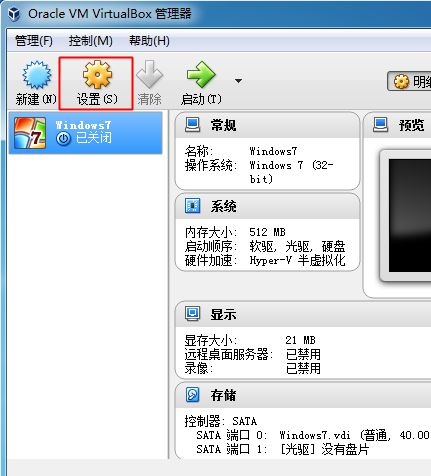Image resolution: width=431 pixels, height=476 pixels.
Task: Click the video memory value 21 MB
Action: [300, 340]
